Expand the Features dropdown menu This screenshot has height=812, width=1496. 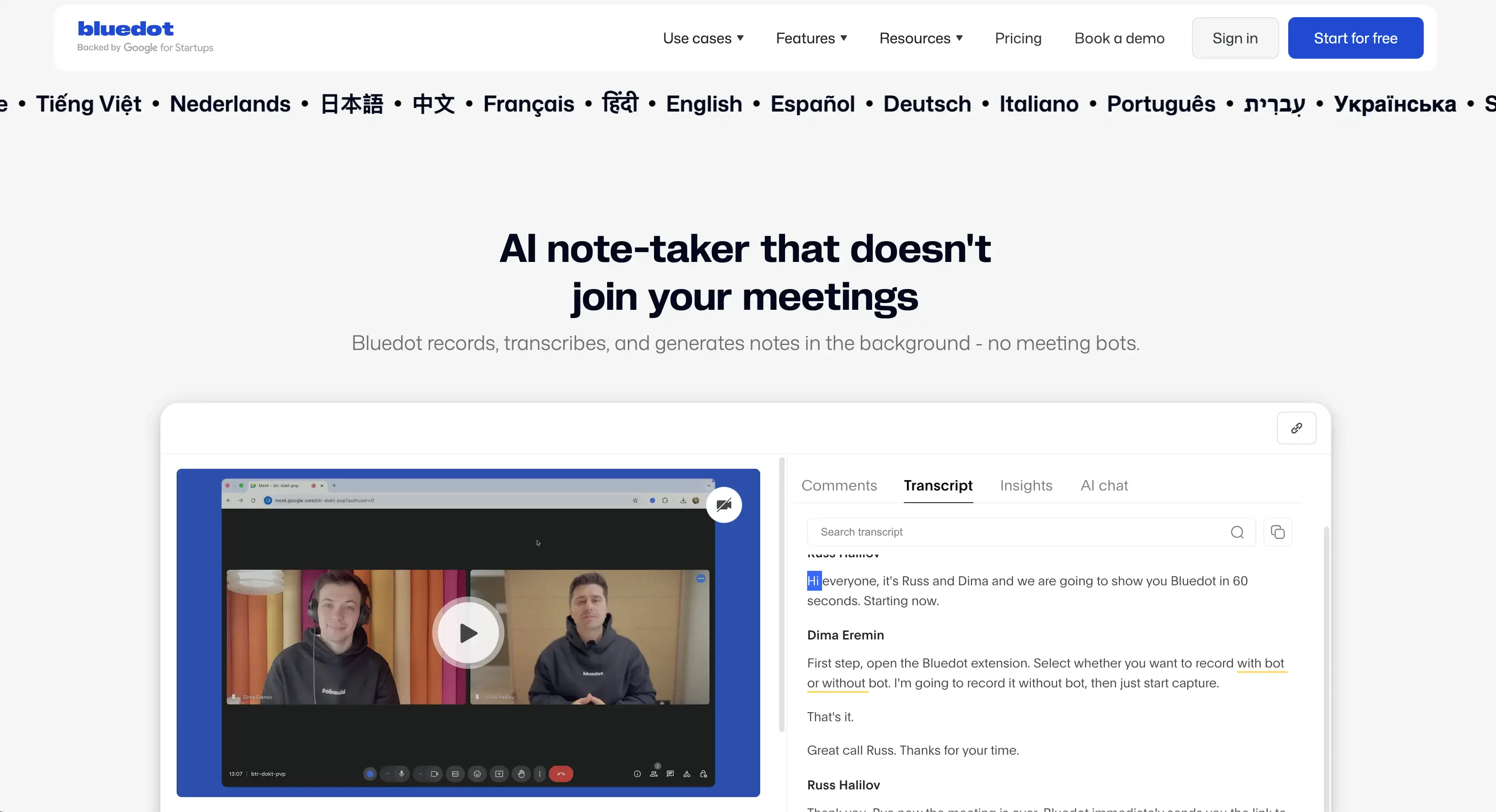(811, 38)
